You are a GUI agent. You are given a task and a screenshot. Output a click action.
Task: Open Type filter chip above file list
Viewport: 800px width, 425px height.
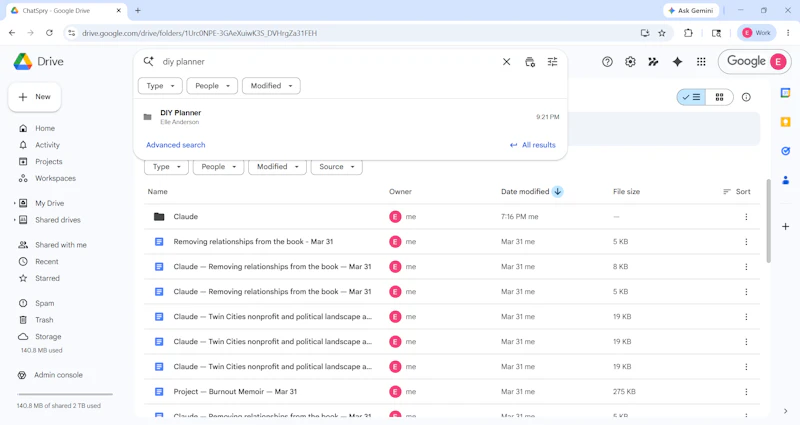click(166, 167)
